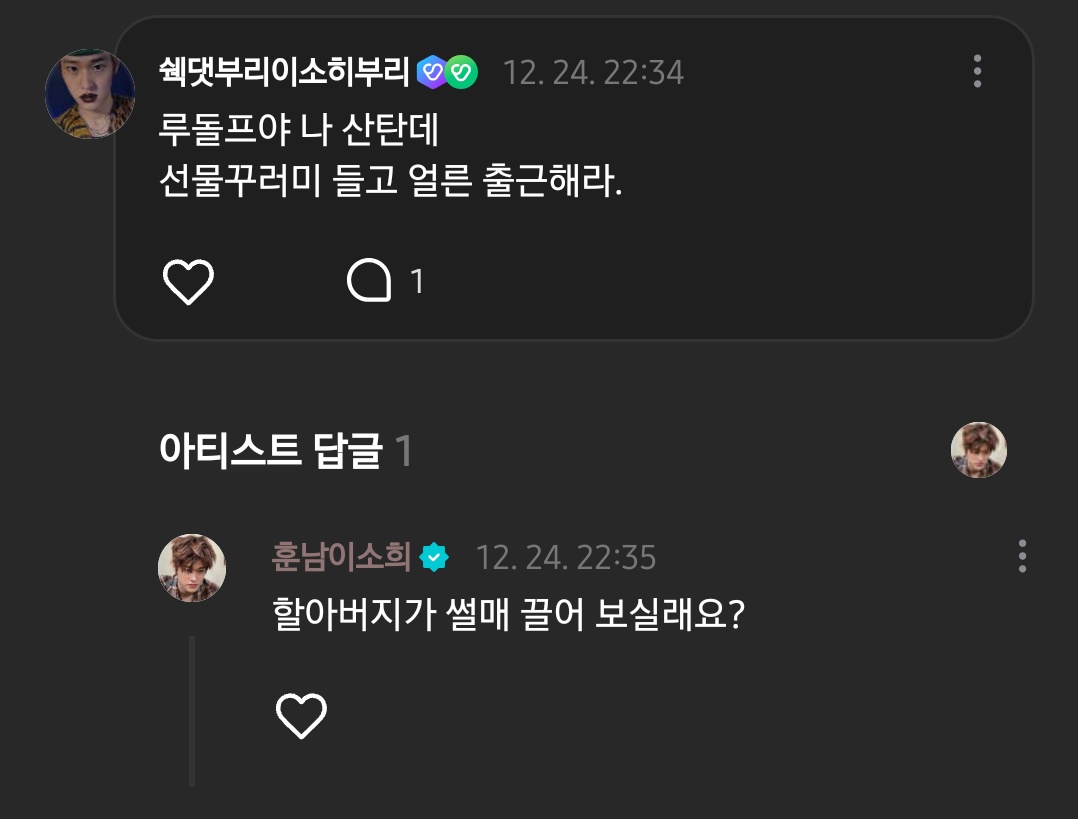Open the artist avatar beside 훈남이소희 reply
This screenshot has height=819, width=1078.
(x=192, y=568)
